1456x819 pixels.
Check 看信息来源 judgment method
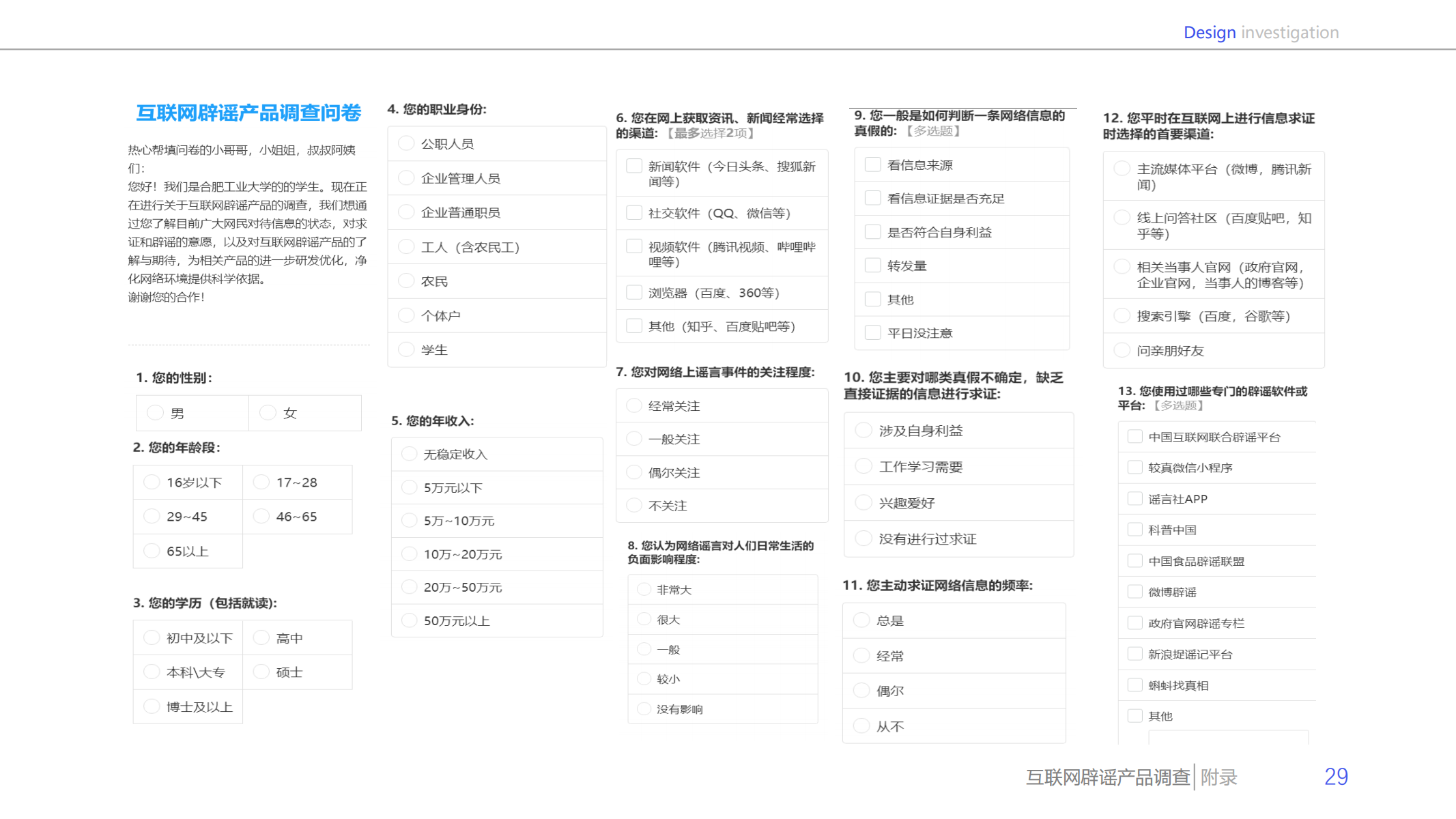[x=872, y=164]
